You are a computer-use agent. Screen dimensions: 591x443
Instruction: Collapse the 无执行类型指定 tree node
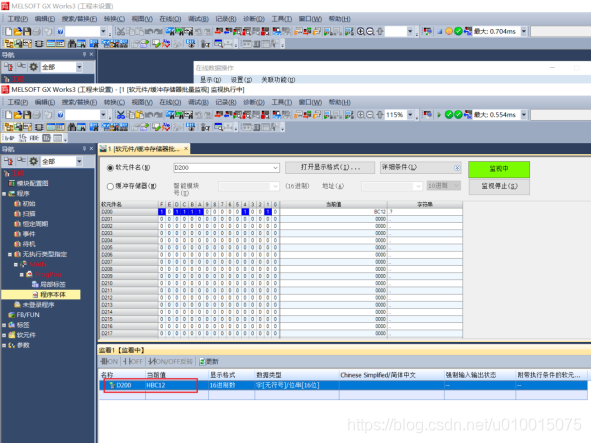[10, 254]
